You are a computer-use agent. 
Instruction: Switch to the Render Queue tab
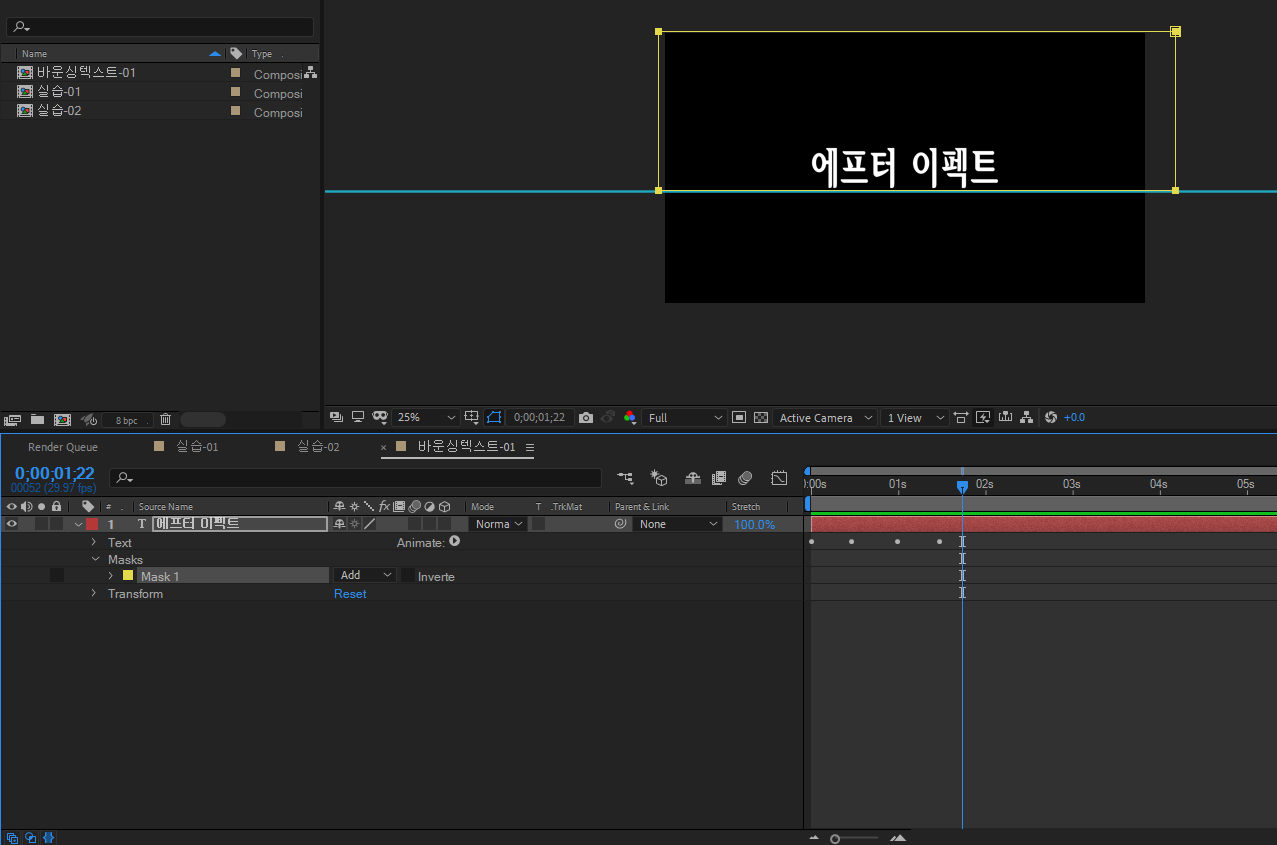click(x=63, y=447)
